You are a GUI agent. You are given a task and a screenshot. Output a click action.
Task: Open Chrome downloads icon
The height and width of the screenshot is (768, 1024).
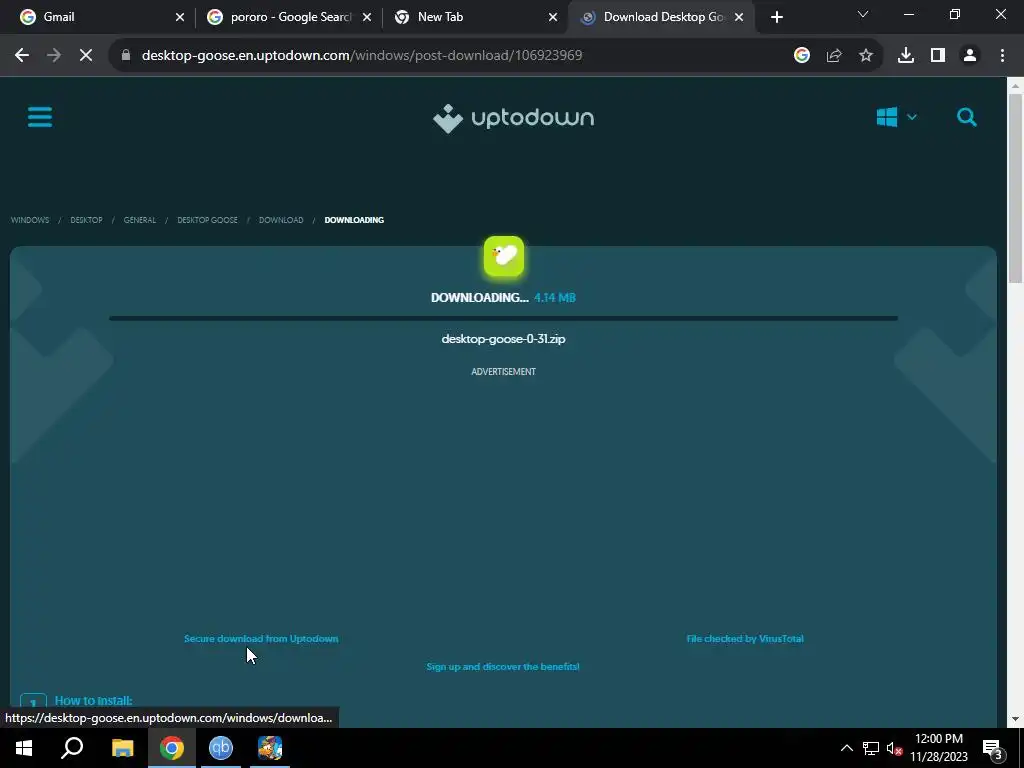906,56
